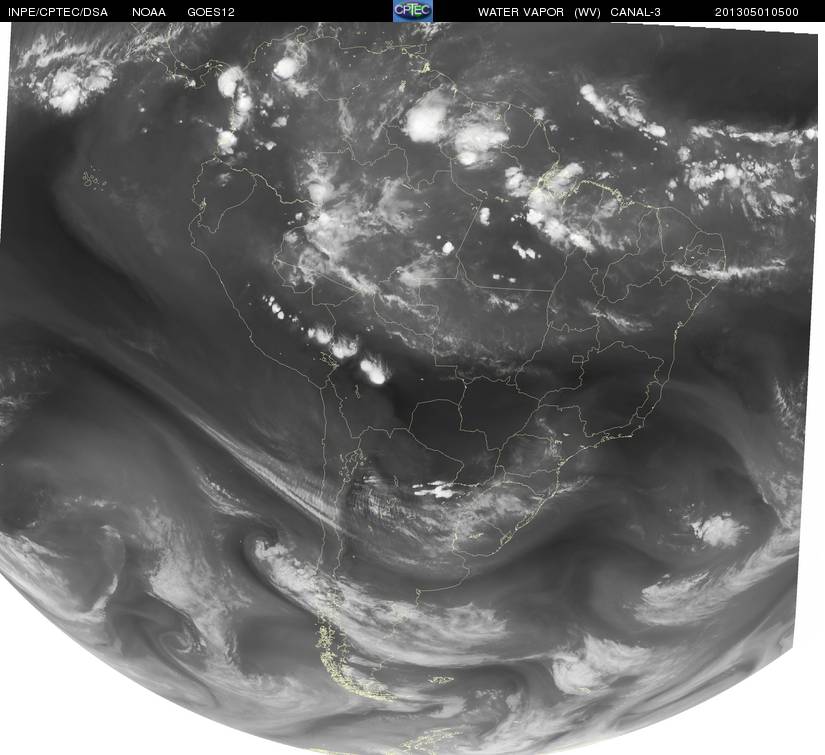Select the isolated cloud cluster over the South Atlantic
The image size is (825, 755).
tap(717, 530)
